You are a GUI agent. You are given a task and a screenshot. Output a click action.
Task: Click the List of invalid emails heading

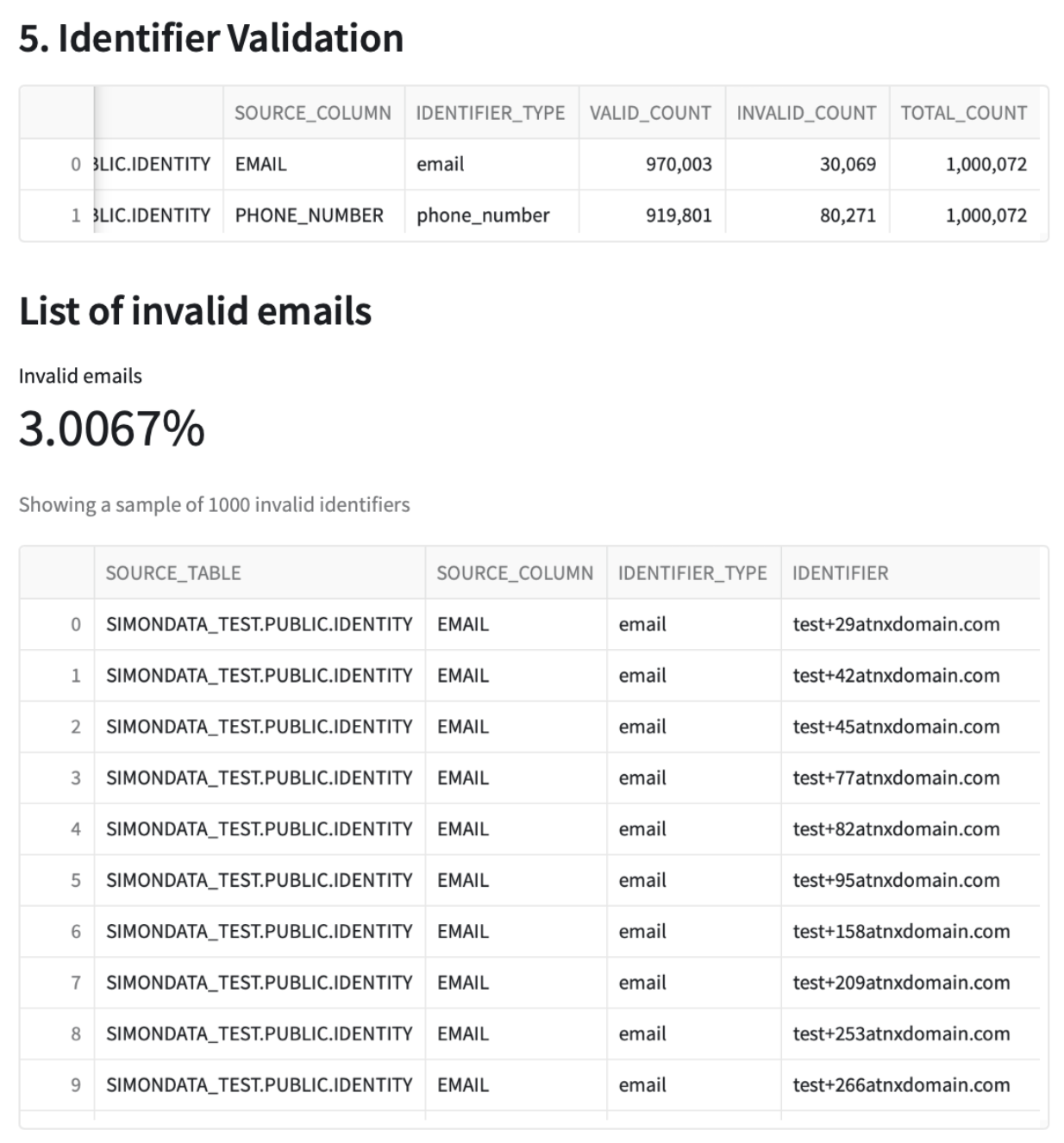tap(195, 312)
